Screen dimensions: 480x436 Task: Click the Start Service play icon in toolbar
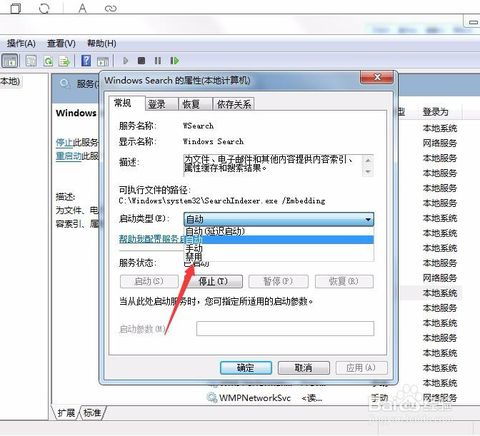coord(125,61)
